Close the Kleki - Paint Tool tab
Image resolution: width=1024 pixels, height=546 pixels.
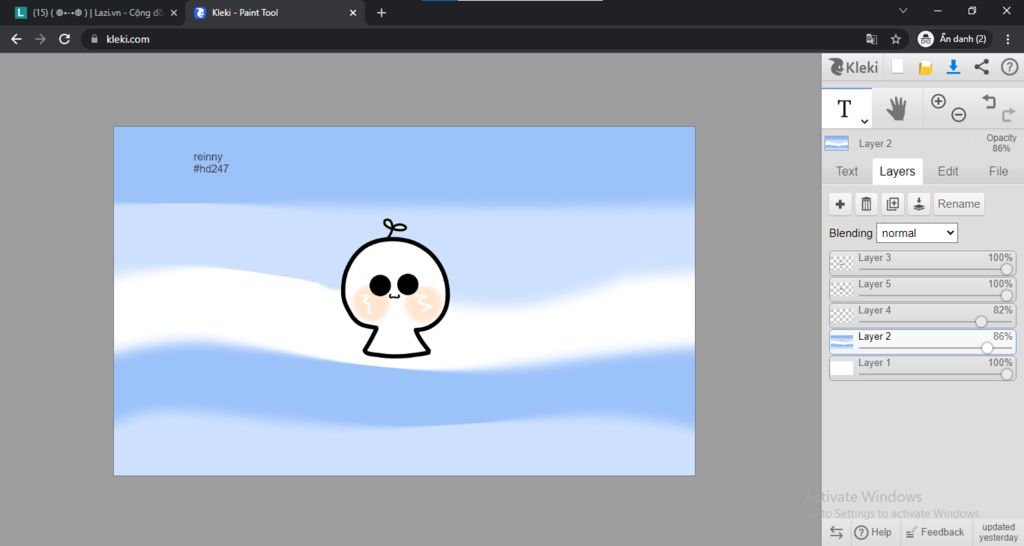[x=353, y=12]
